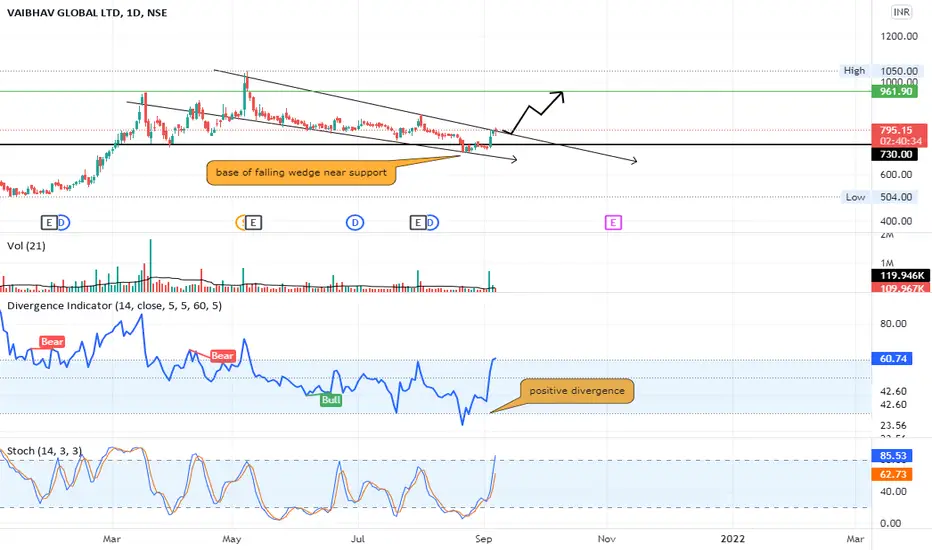Click the Low 504.00 label

click(x=880, y=197)
